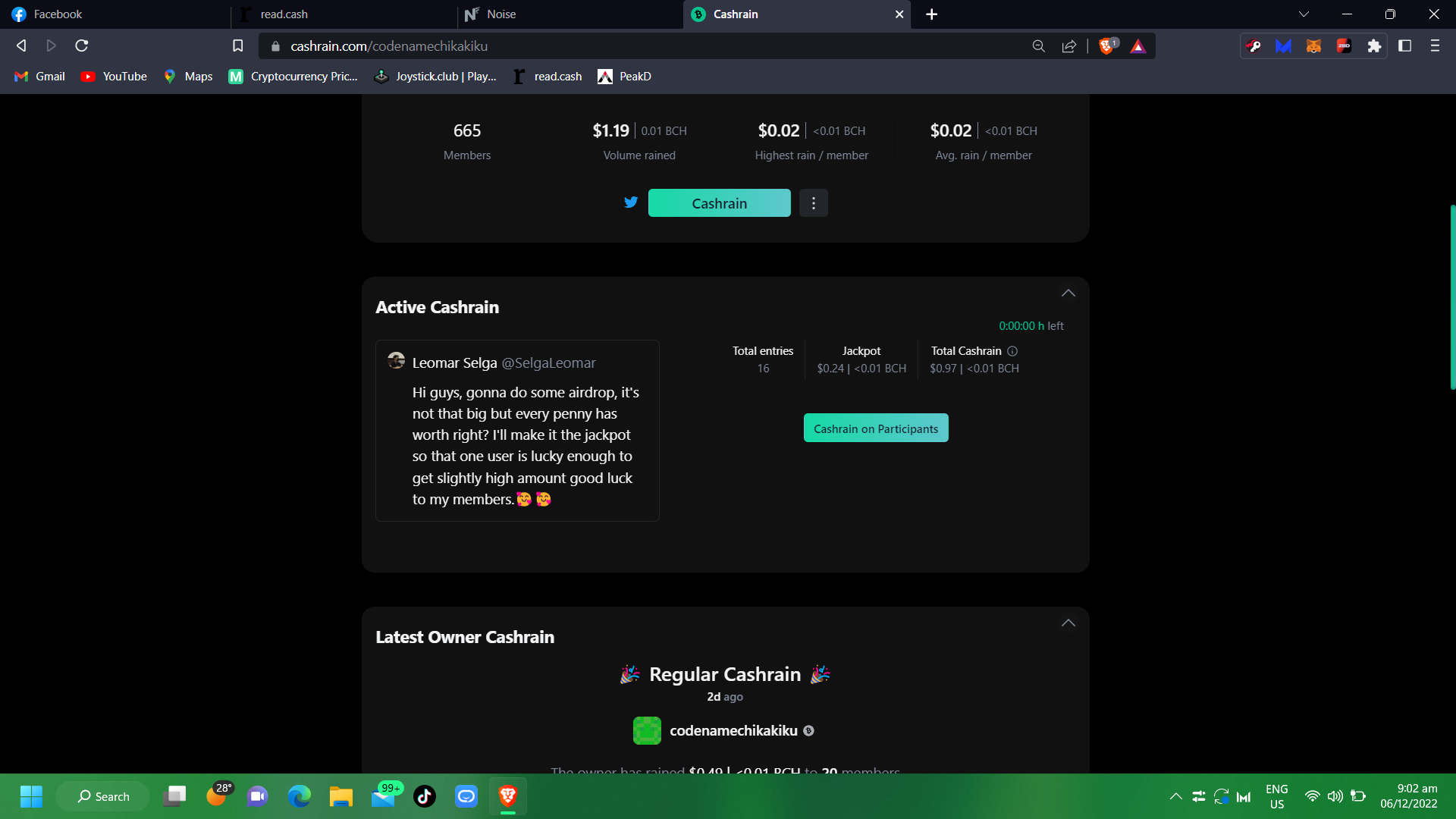Go back using browser back arrow
This screenshot has width=1456, height=819.
[x=21, y=46]
